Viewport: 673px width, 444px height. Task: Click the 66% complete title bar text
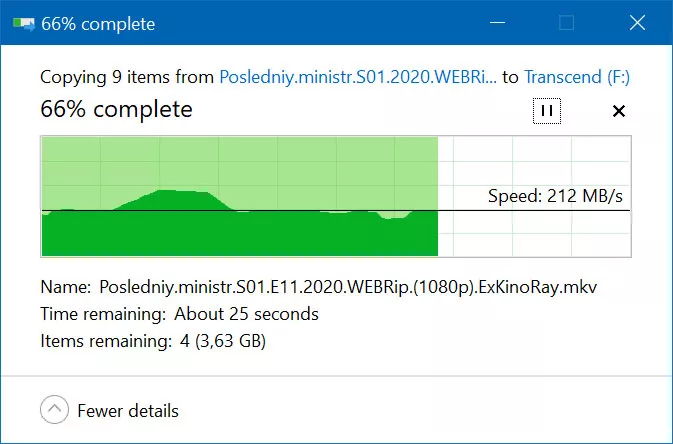[x=98, y=24]
